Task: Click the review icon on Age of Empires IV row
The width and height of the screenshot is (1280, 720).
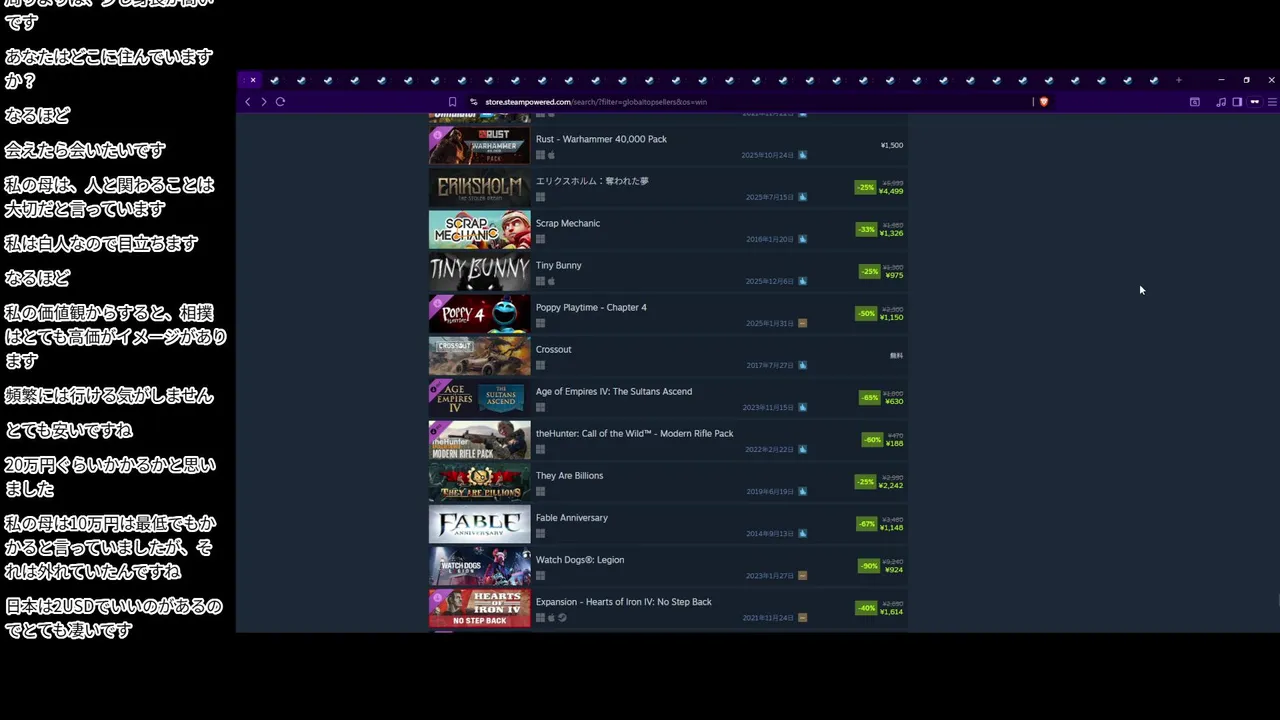Action: (802, 407)
